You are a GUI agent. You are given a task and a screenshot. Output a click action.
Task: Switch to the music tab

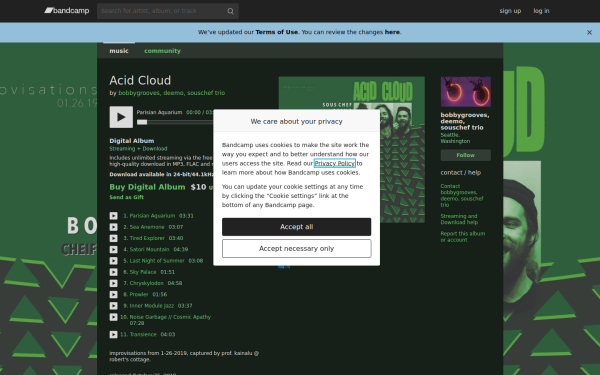(119, 51)
